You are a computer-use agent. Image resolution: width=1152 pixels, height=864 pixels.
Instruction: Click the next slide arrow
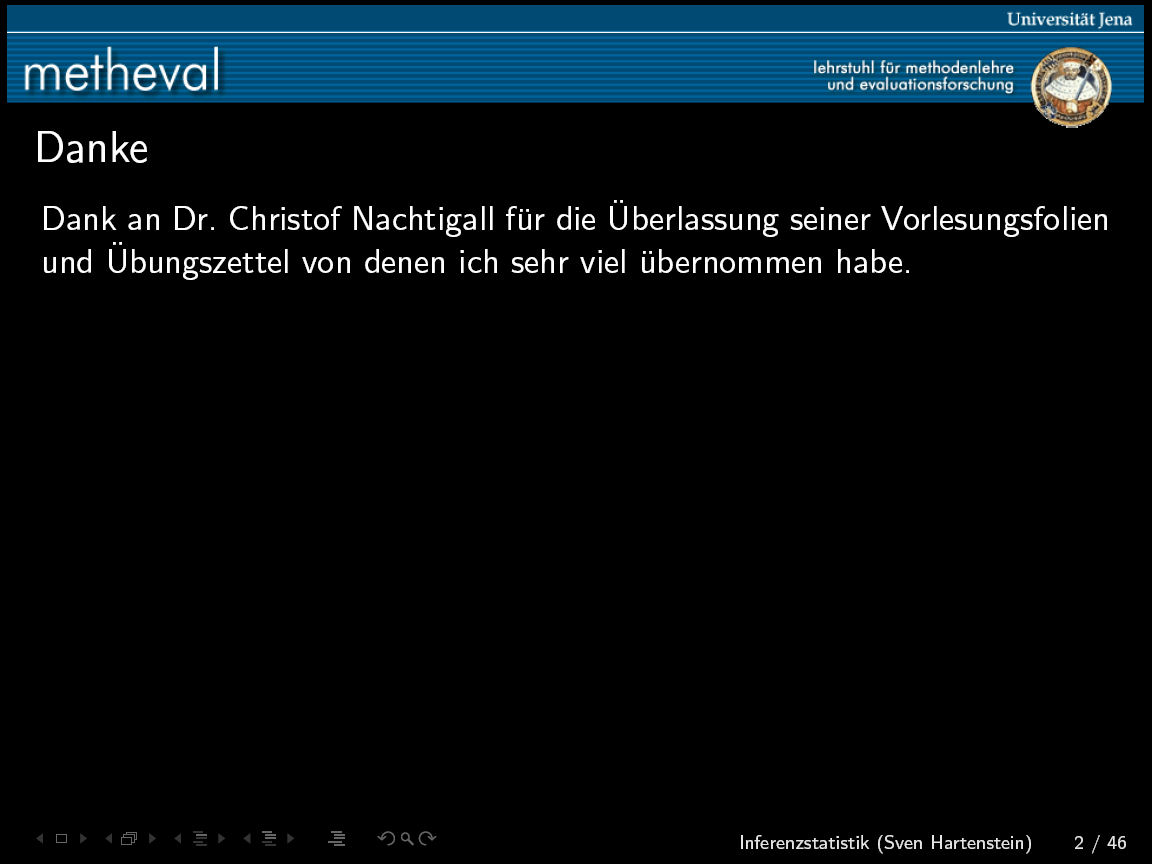[83, 839]
